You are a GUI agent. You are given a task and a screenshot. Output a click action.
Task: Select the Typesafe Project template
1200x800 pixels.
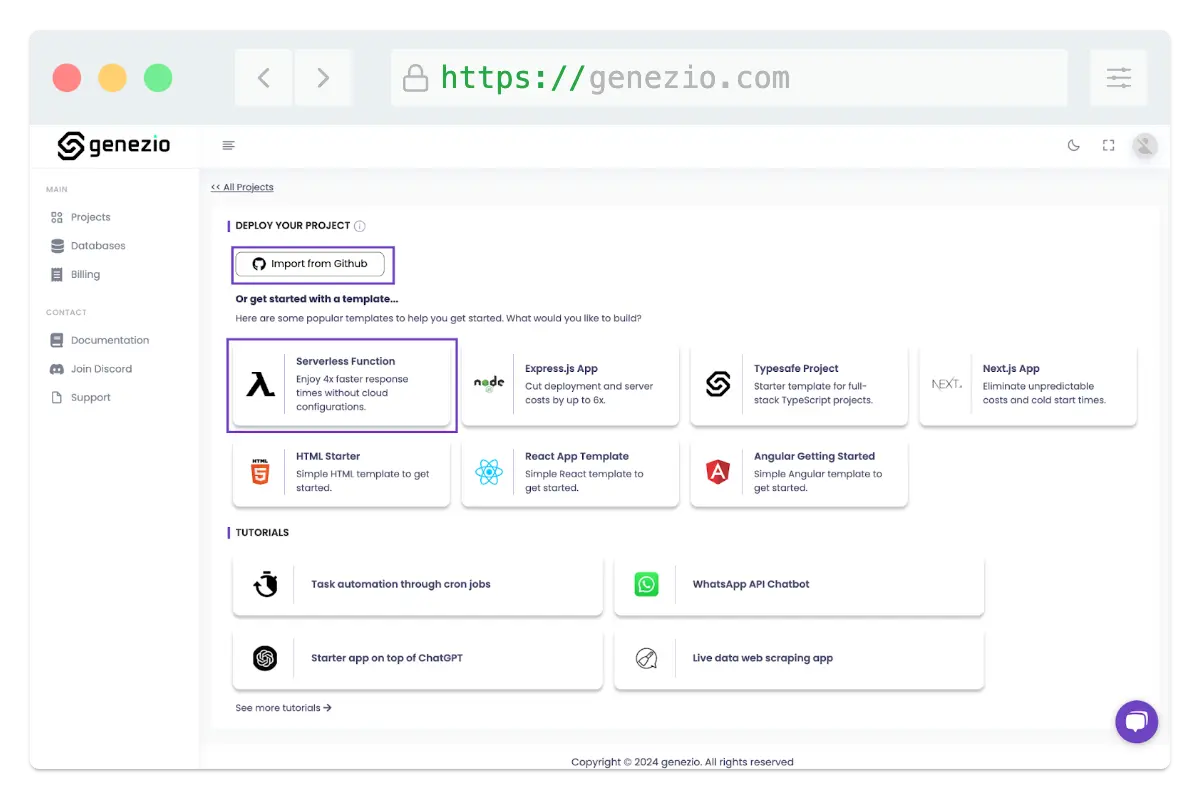click(x=799, y=385)
